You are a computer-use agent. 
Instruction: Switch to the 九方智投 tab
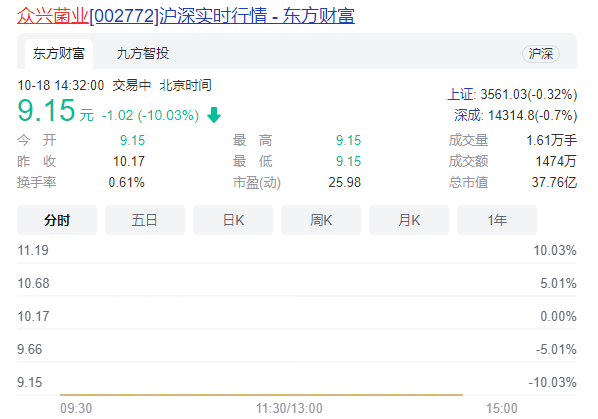(143, 53)
